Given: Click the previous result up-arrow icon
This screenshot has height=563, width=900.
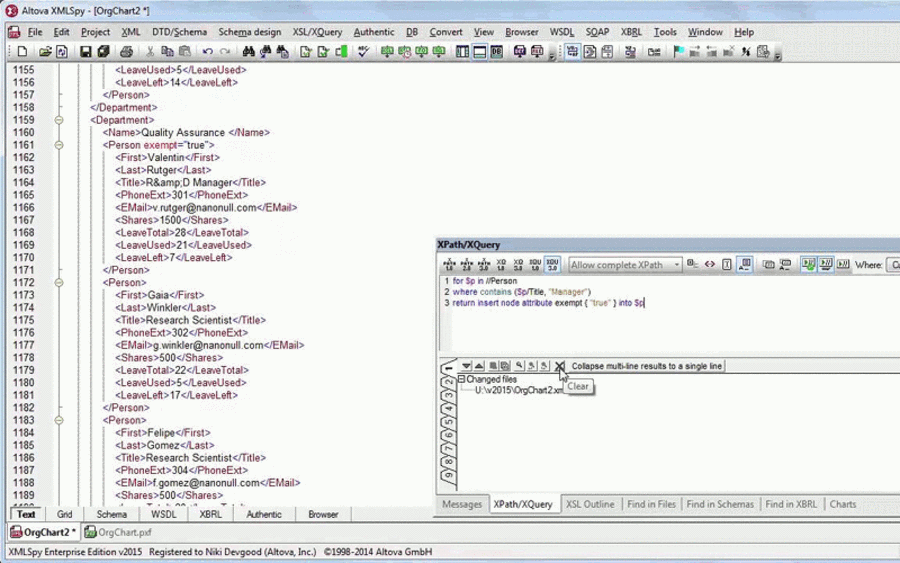Looking at the screenshot, I should coord(479,366).
